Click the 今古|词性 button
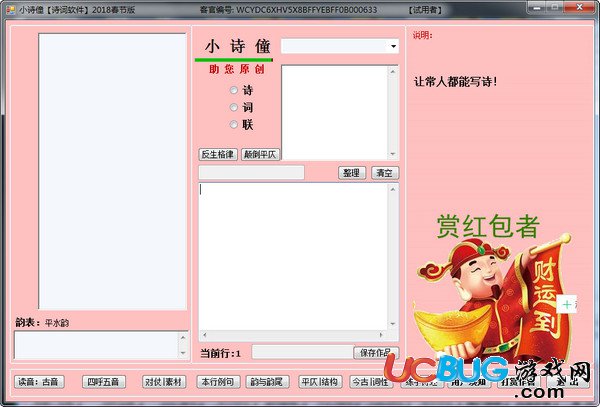The width and height of the screenshot is (600, 407). click(370, 382)
